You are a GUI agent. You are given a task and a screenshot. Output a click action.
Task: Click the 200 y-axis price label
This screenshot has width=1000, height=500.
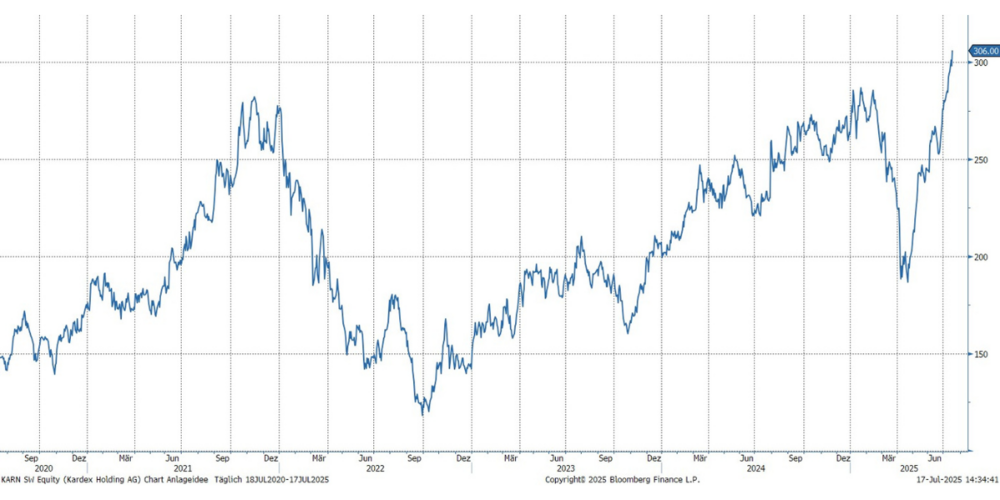tap(981, 257)
